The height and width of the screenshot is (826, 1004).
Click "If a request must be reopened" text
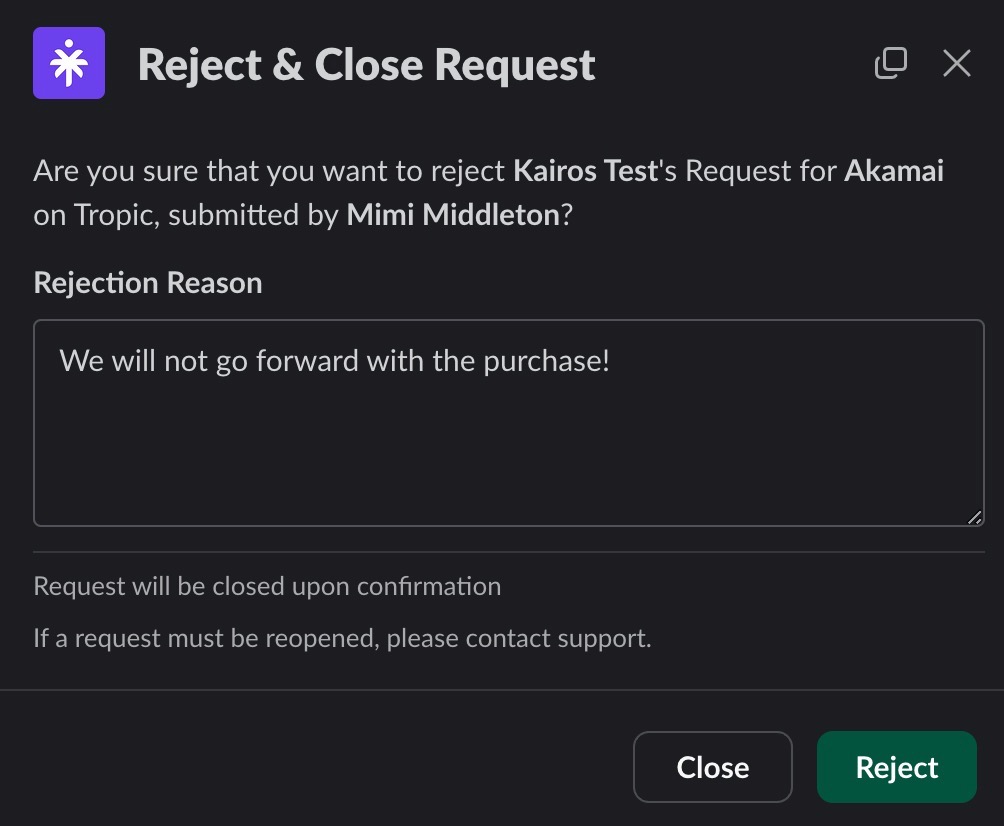[x=205, y=638]
